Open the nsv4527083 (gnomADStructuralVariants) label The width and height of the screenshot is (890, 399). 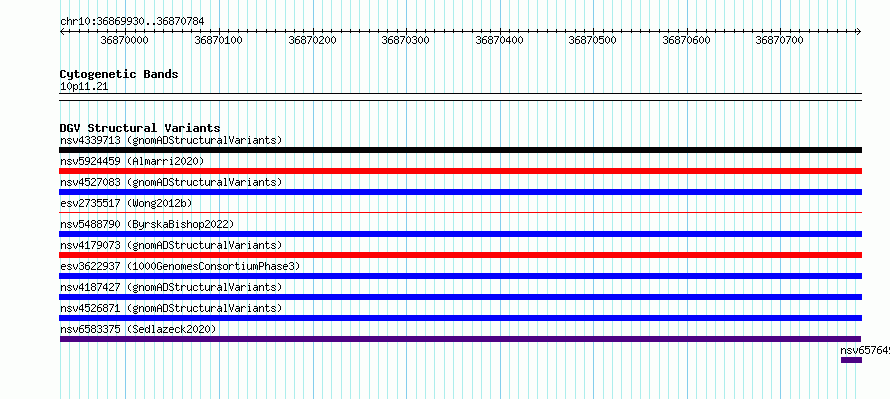pyautogui.click(x=171, y=182)
